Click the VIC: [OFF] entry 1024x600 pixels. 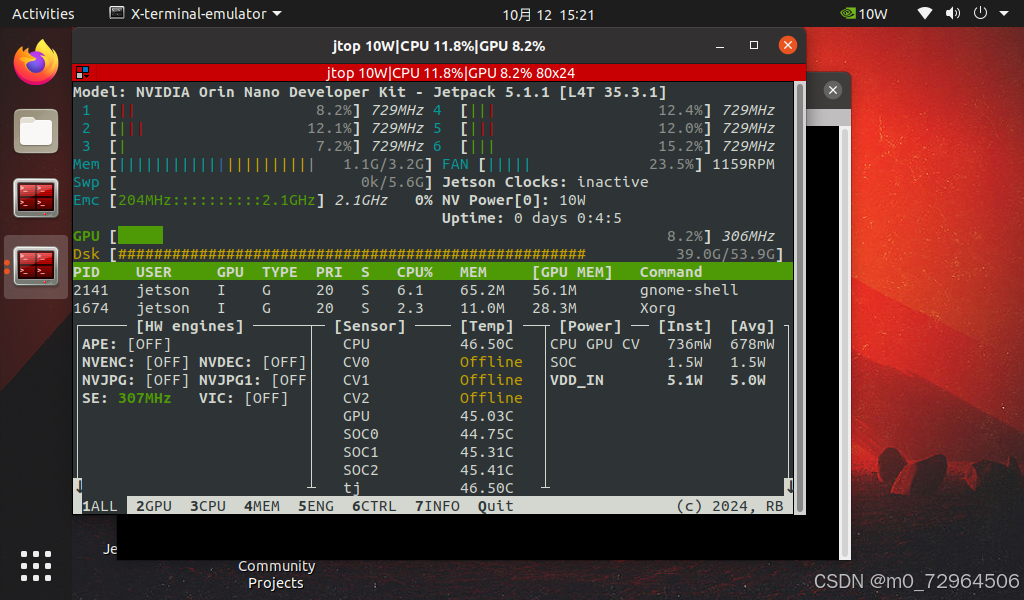point(244,398)
